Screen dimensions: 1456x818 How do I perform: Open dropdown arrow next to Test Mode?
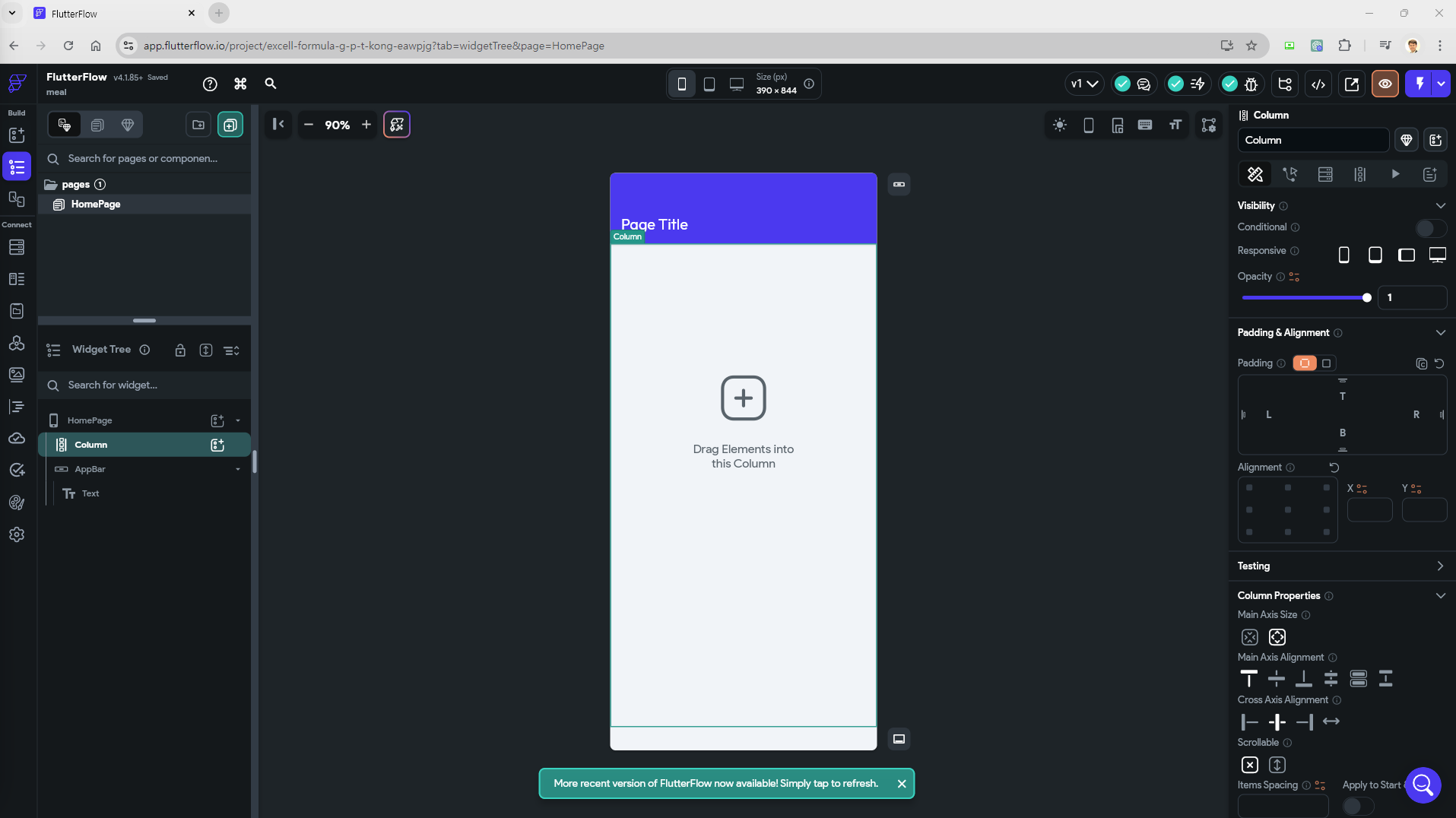click(1441, 84)
